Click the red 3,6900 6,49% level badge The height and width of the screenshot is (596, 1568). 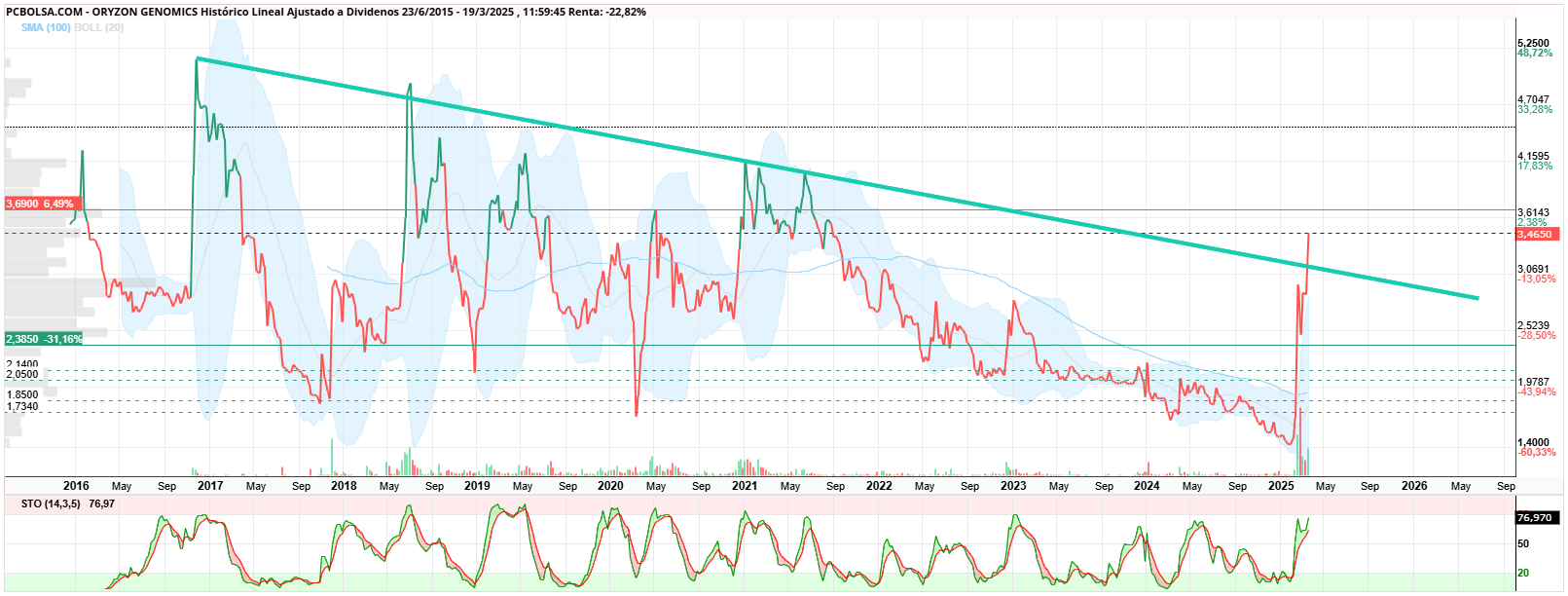point(41,204)
